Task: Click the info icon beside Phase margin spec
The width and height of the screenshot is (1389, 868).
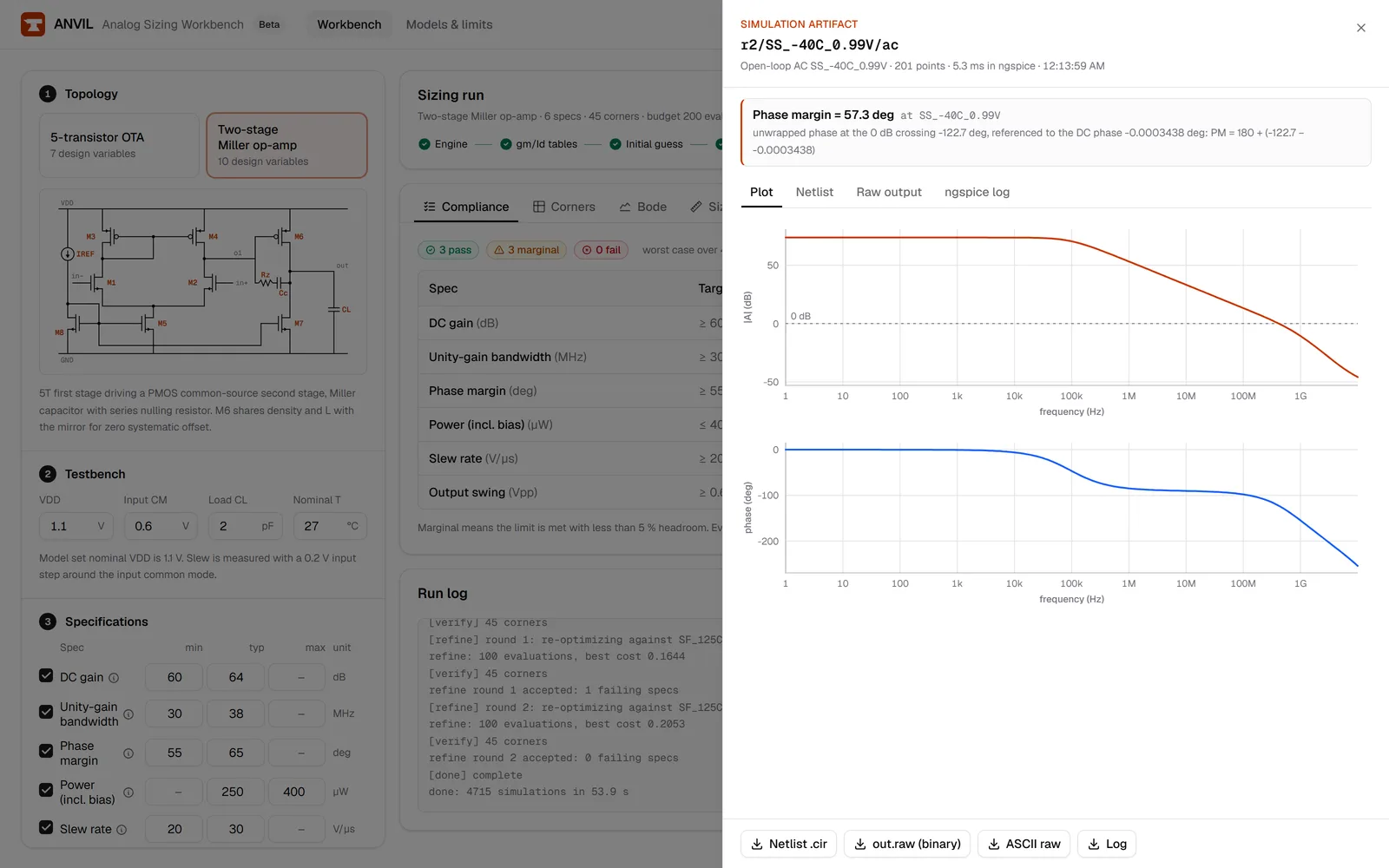Action: click(x=128, y=753)
